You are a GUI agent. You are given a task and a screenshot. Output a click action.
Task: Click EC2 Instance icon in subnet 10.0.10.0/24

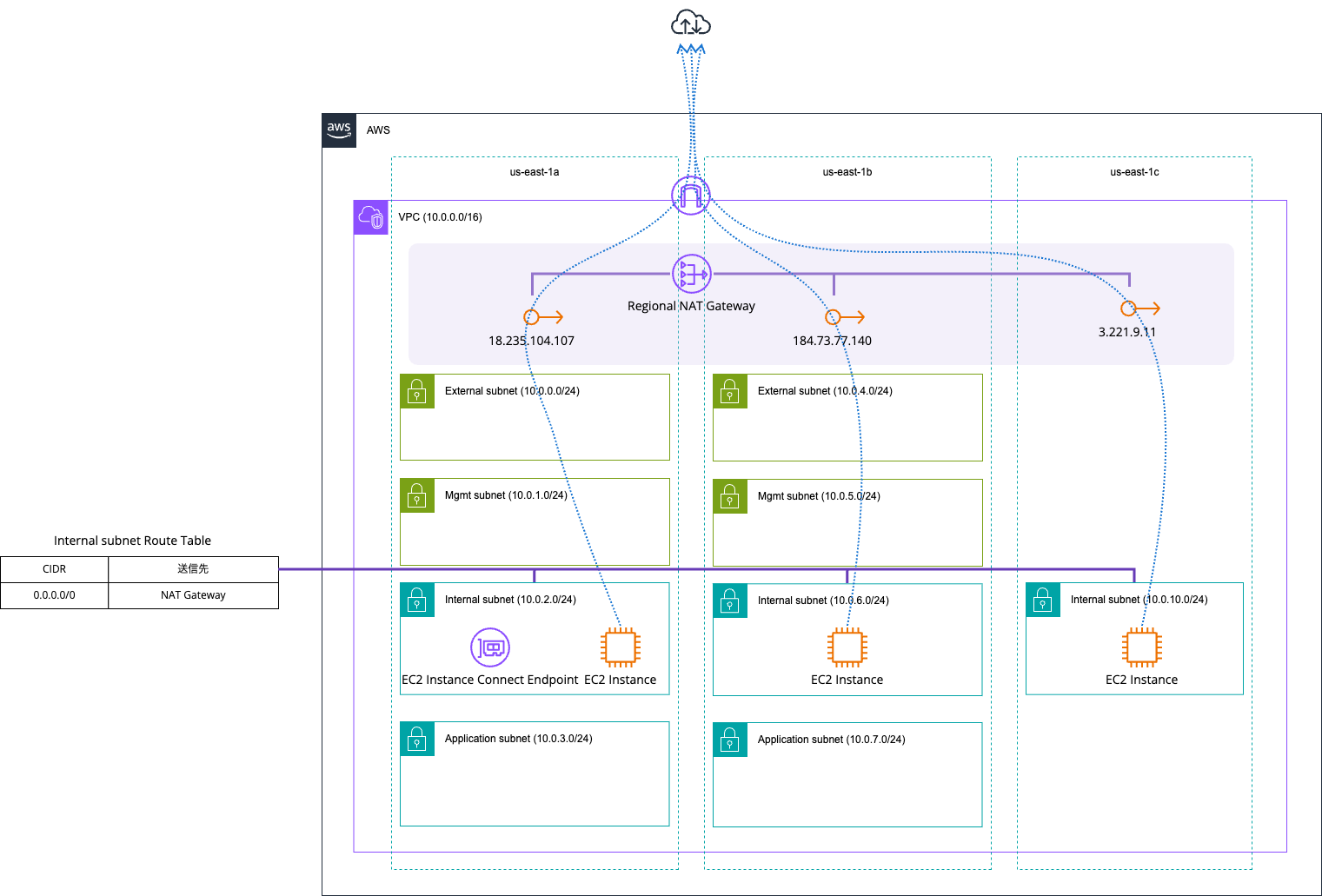tap(1141, 647)
